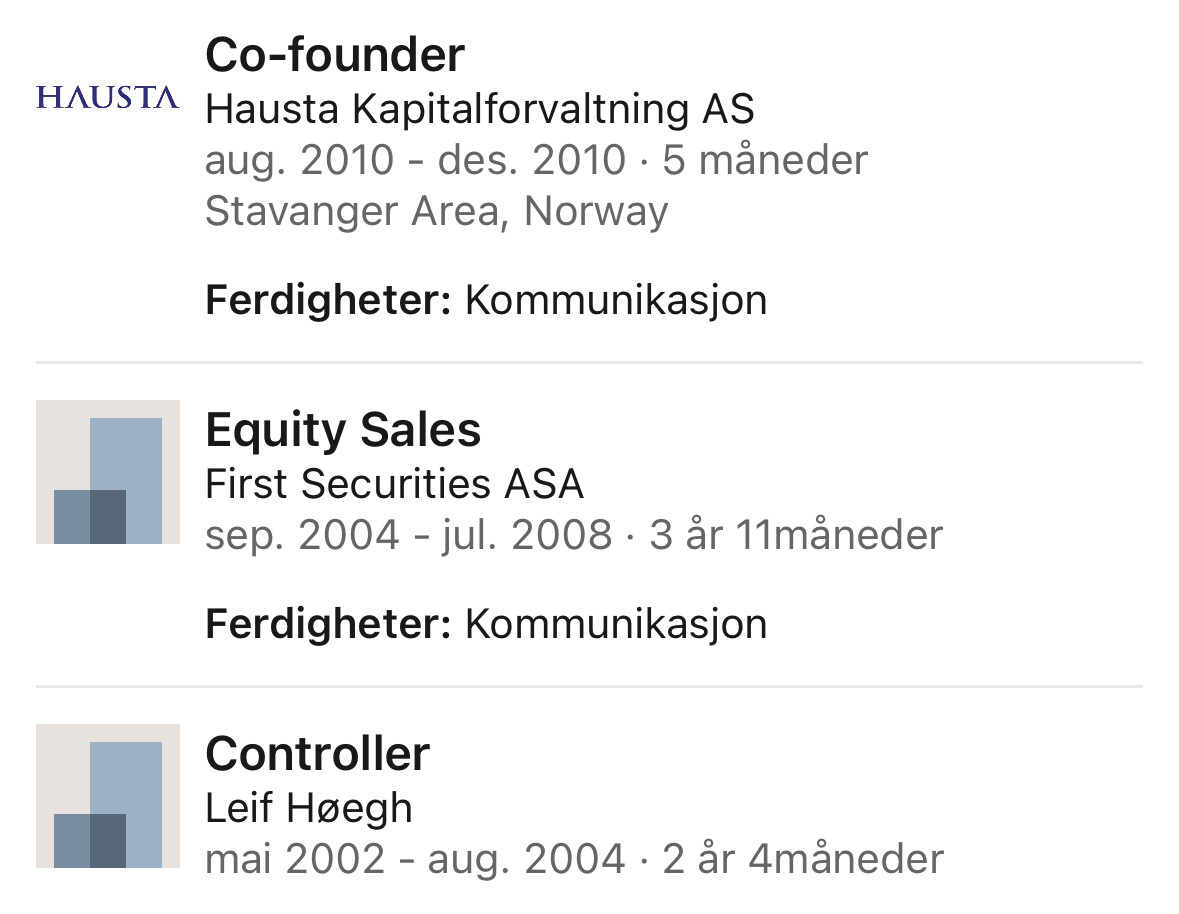Tap Ferdigheter label under First Securities entry
Viewport: 1179px width, 914px height.
[x=328, y=625]
